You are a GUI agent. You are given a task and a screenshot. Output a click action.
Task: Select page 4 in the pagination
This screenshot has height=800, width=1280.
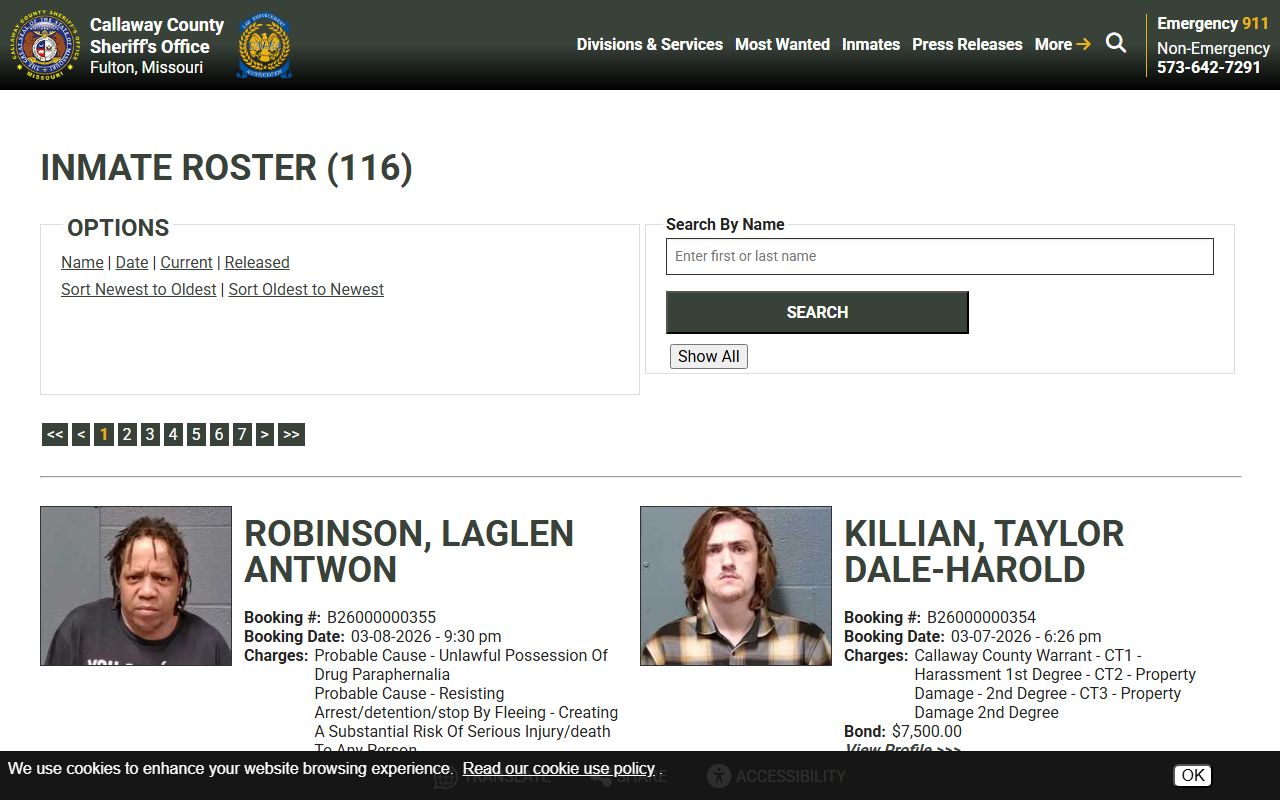173,434
